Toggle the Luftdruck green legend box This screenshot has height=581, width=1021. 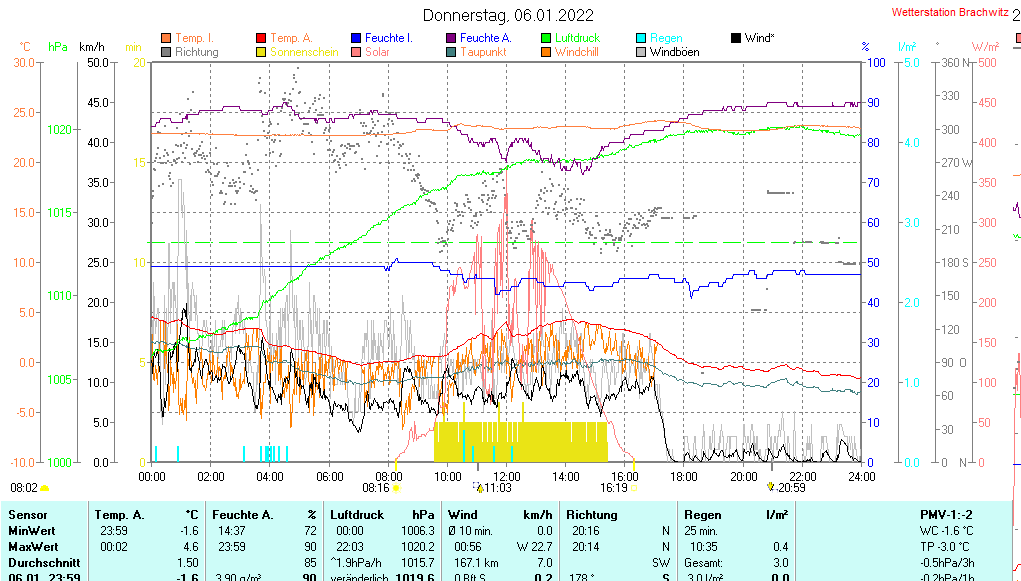click(x=546, y=38)
